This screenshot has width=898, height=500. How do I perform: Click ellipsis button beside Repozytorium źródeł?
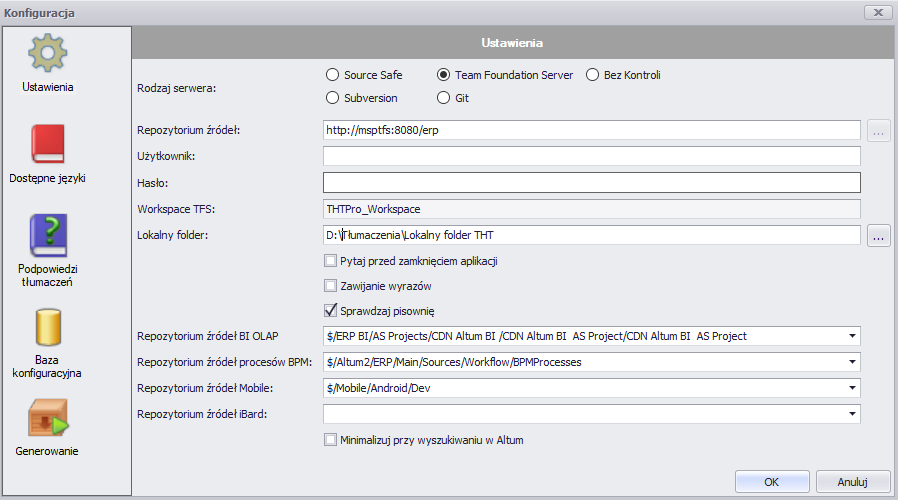click(x=879, y=130)
